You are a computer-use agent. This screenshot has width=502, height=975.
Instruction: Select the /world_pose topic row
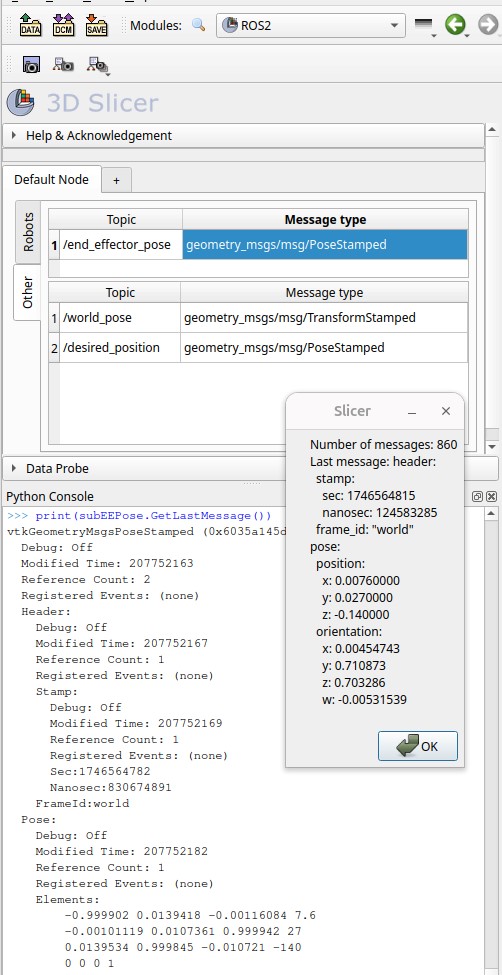259,318
